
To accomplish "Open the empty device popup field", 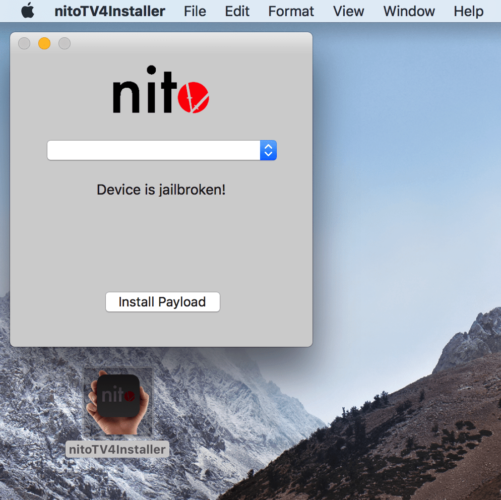I will [162, 150].
